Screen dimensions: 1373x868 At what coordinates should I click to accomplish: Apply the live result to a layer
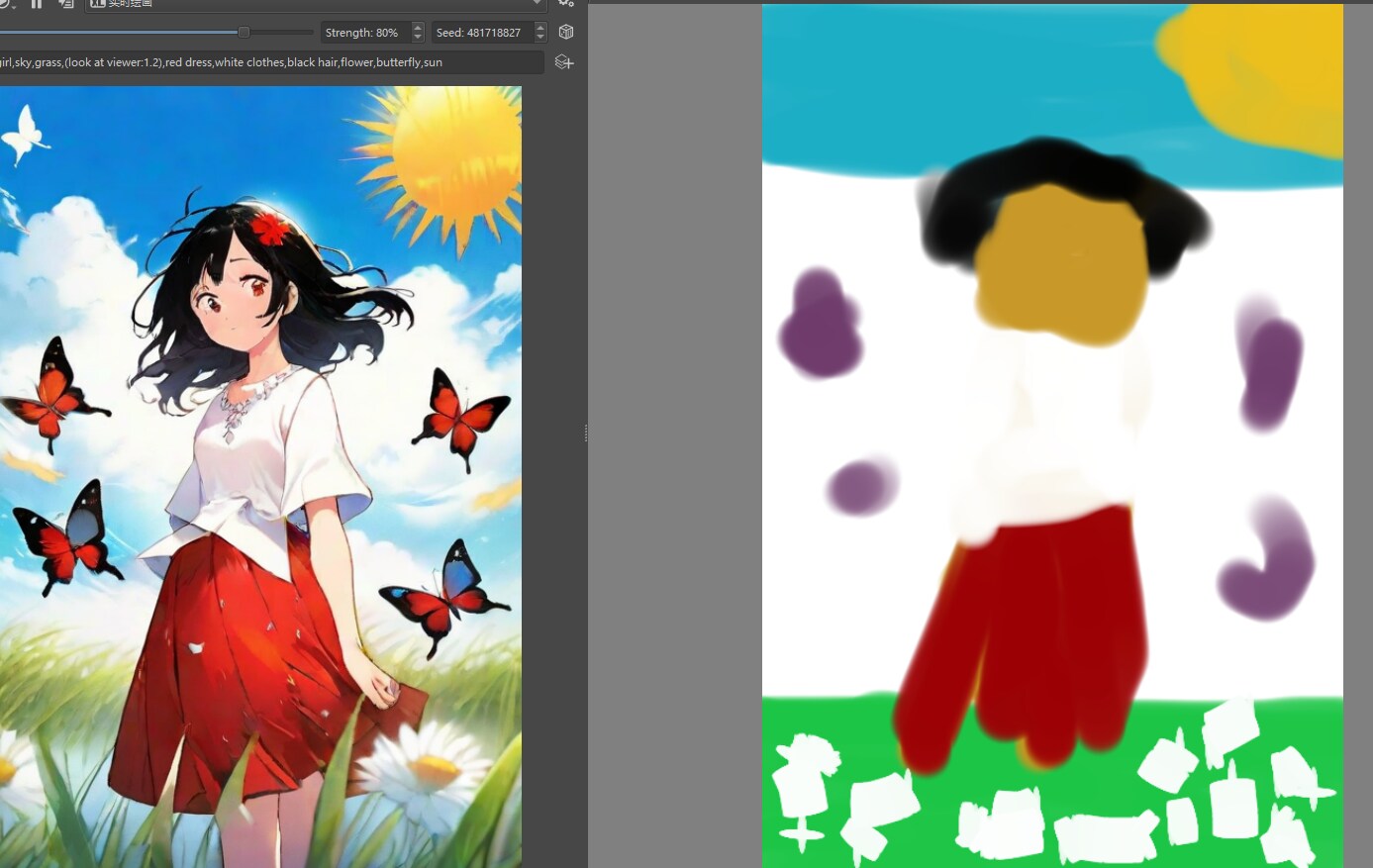click(65, 3)
